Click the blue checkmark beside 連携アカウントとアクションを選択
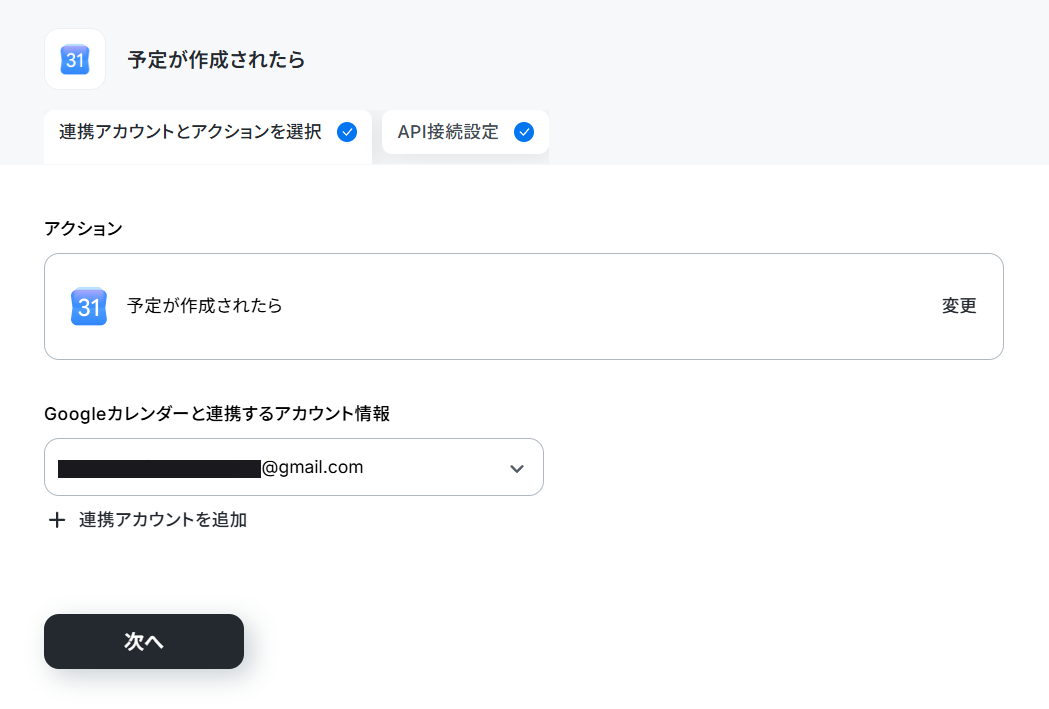1049x709 pixels. pos(347,132)
